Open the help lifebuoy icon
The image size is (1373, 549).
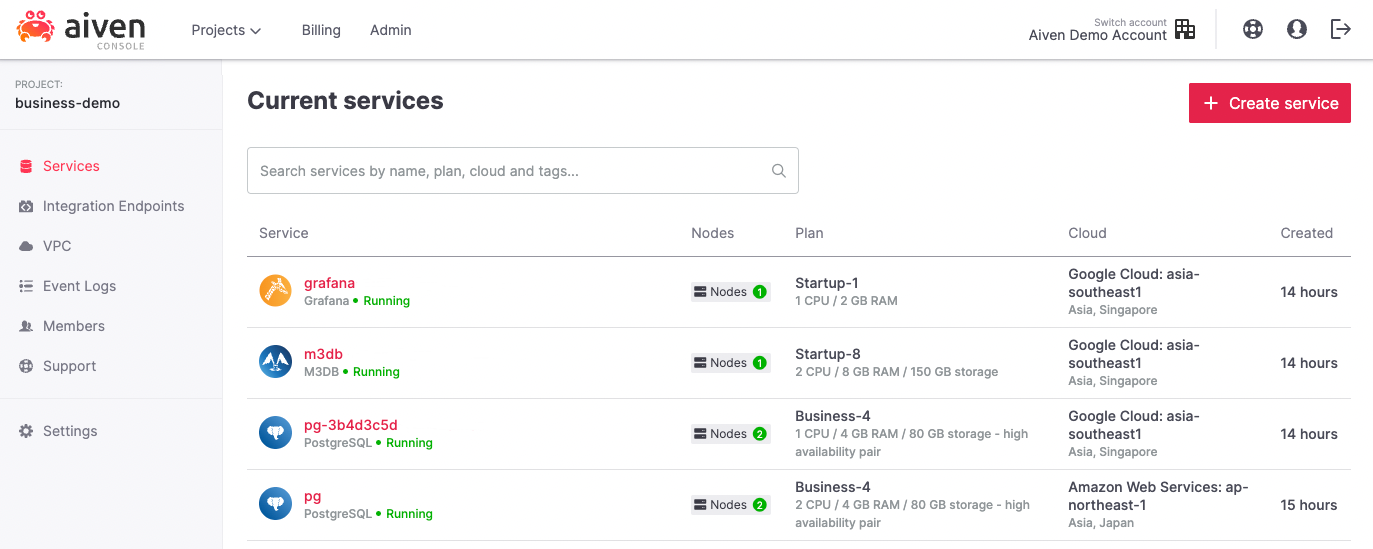tap(1252, 29)
